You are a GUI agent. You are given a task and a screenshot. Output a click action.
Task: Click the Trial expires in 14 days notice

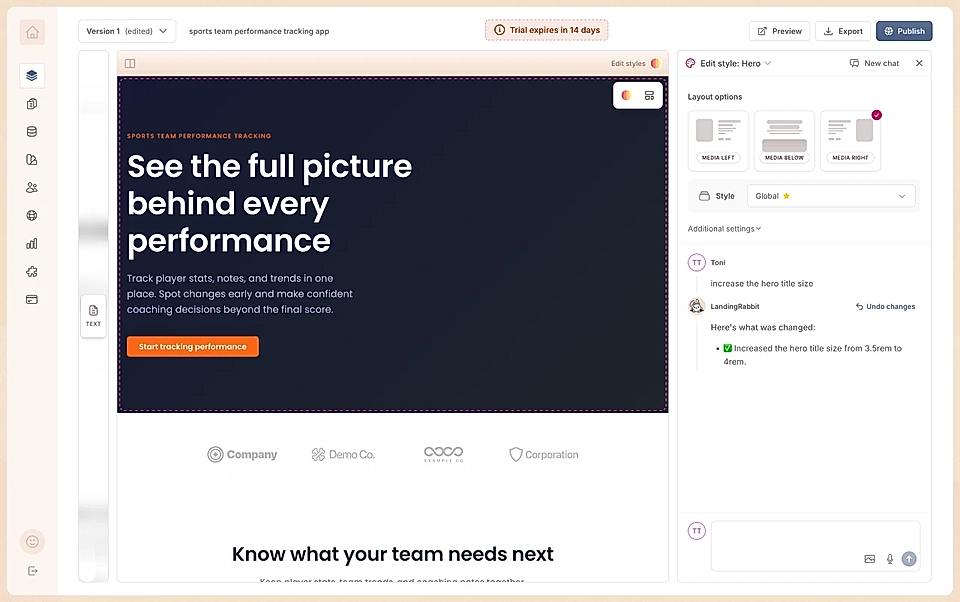(547, 30)
